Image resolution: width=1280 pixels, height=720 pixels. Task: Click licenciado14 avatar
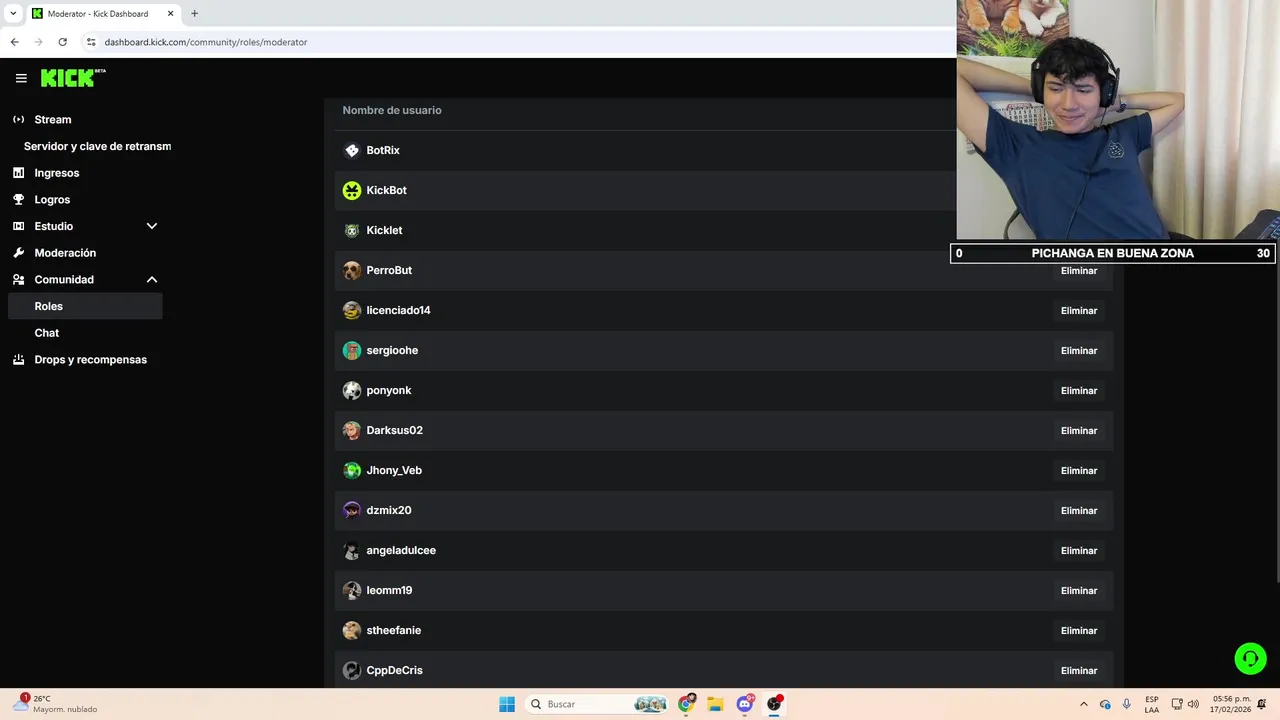pyautogui.click(x=352, y=310)
